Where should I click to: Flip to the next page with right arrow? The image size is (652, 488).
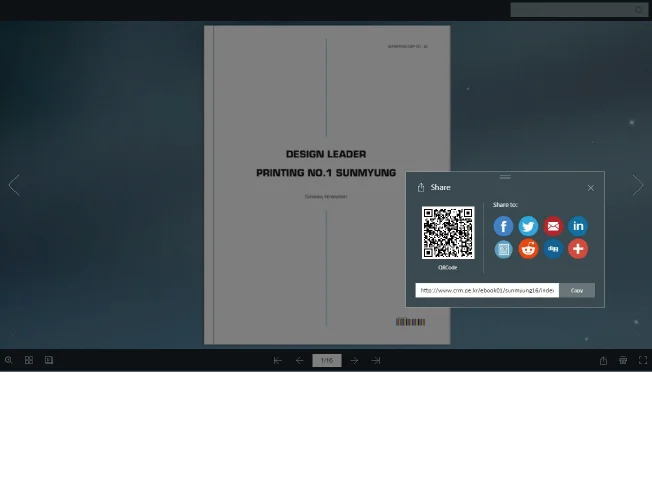coord(638,185)
